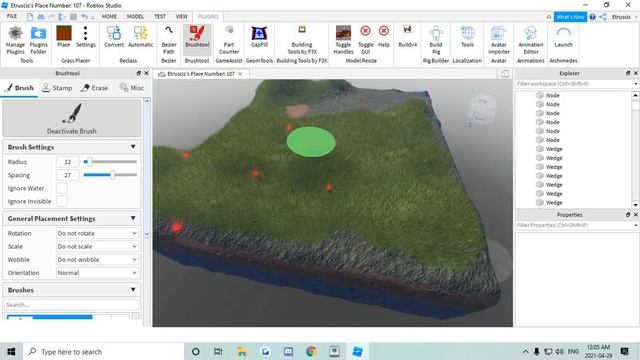Switch to the Stamp tab
640x360 pixels.
click(x=57, y=88)
